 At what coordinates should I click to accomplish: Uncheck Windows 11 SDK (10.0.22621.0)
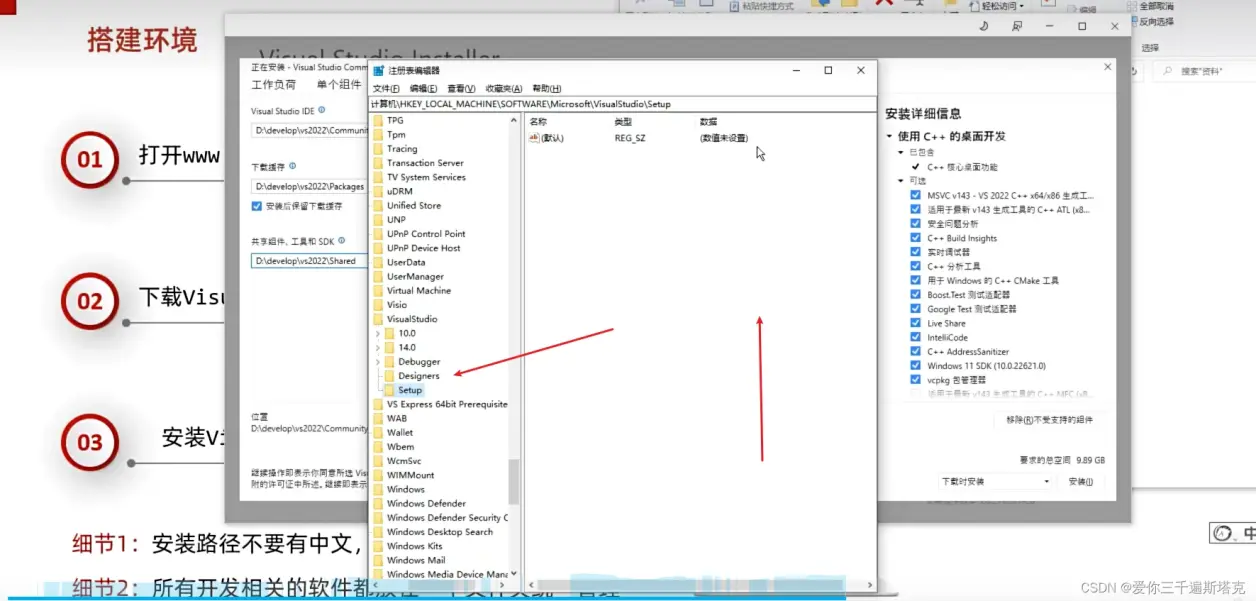coord(915,366)
